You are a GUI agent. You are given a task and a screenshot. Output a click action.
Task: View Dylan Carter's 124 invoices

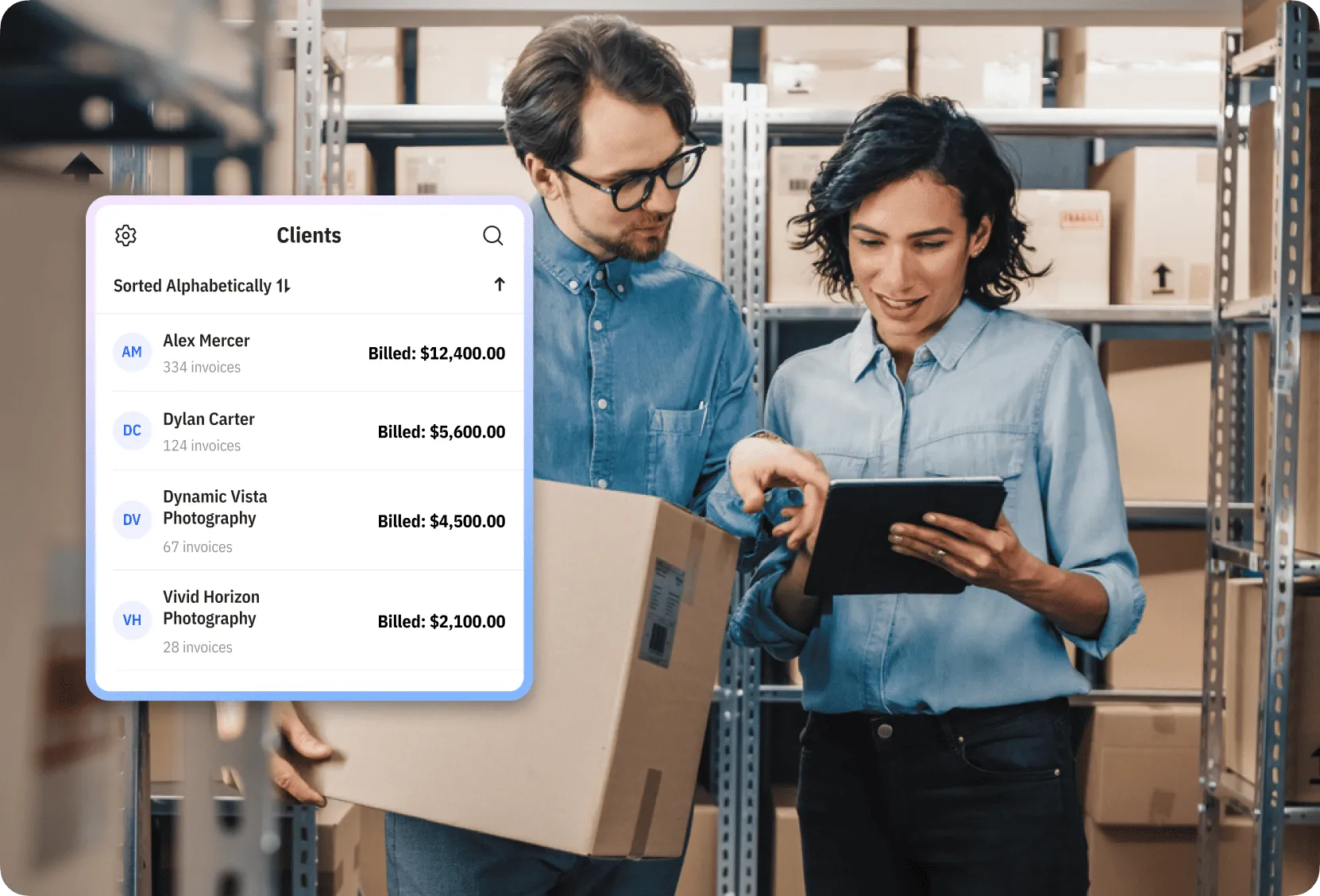point(202,446)
